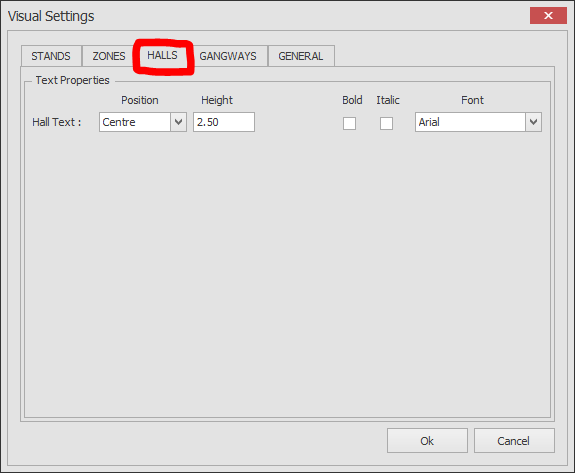Click the Height input field showing 2.50
The image size is (575, 473).
pyautogui.click(x=224, y=122)
